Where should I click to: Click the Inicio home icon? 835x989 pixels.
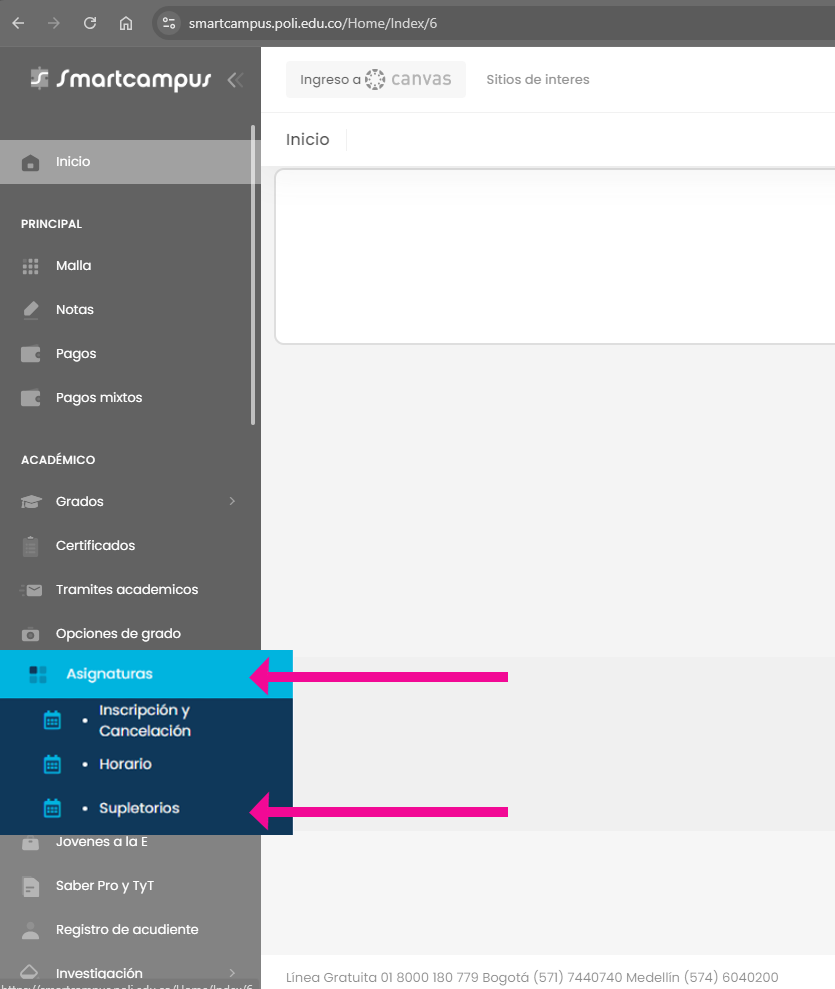[31, 162]
